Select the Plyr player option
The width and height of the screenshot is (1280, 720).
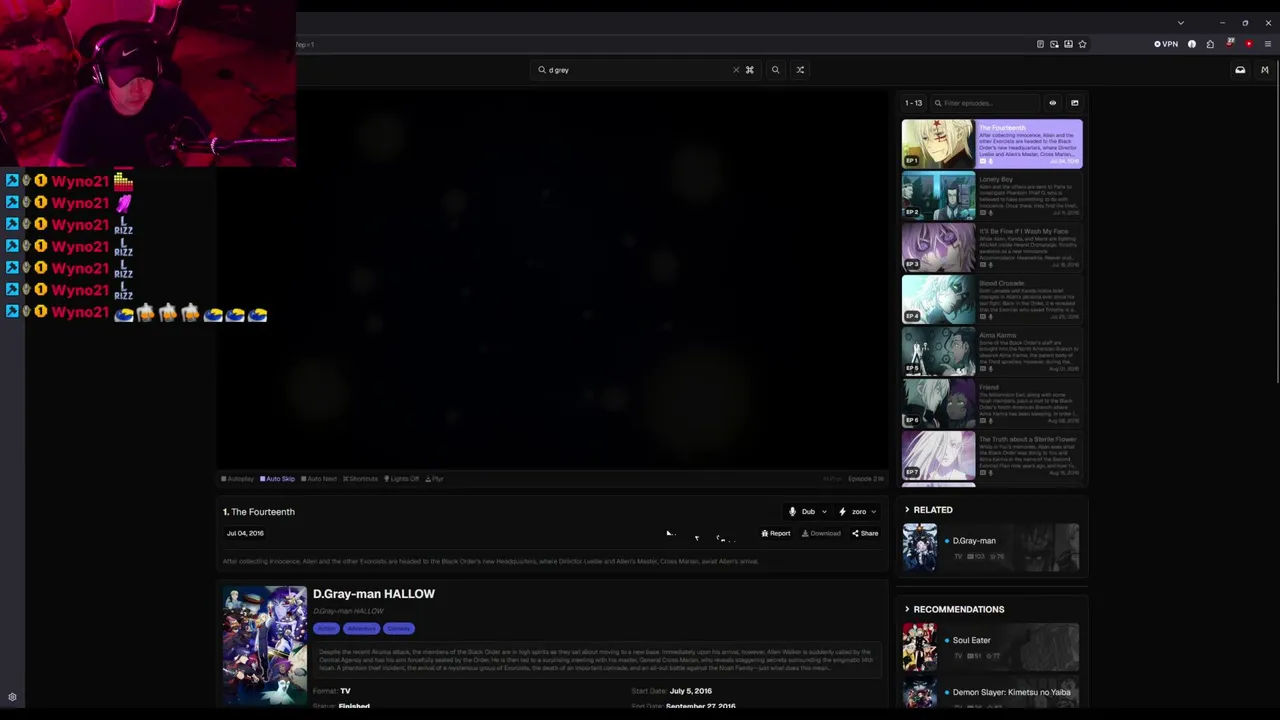tap(434, 479)
